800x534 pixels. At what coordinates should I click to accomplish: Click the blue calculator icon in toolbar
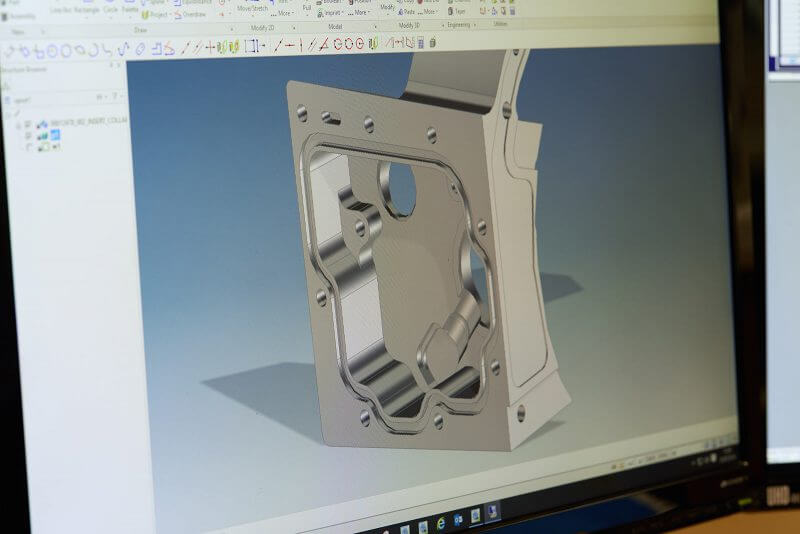(x=421, y=43)
